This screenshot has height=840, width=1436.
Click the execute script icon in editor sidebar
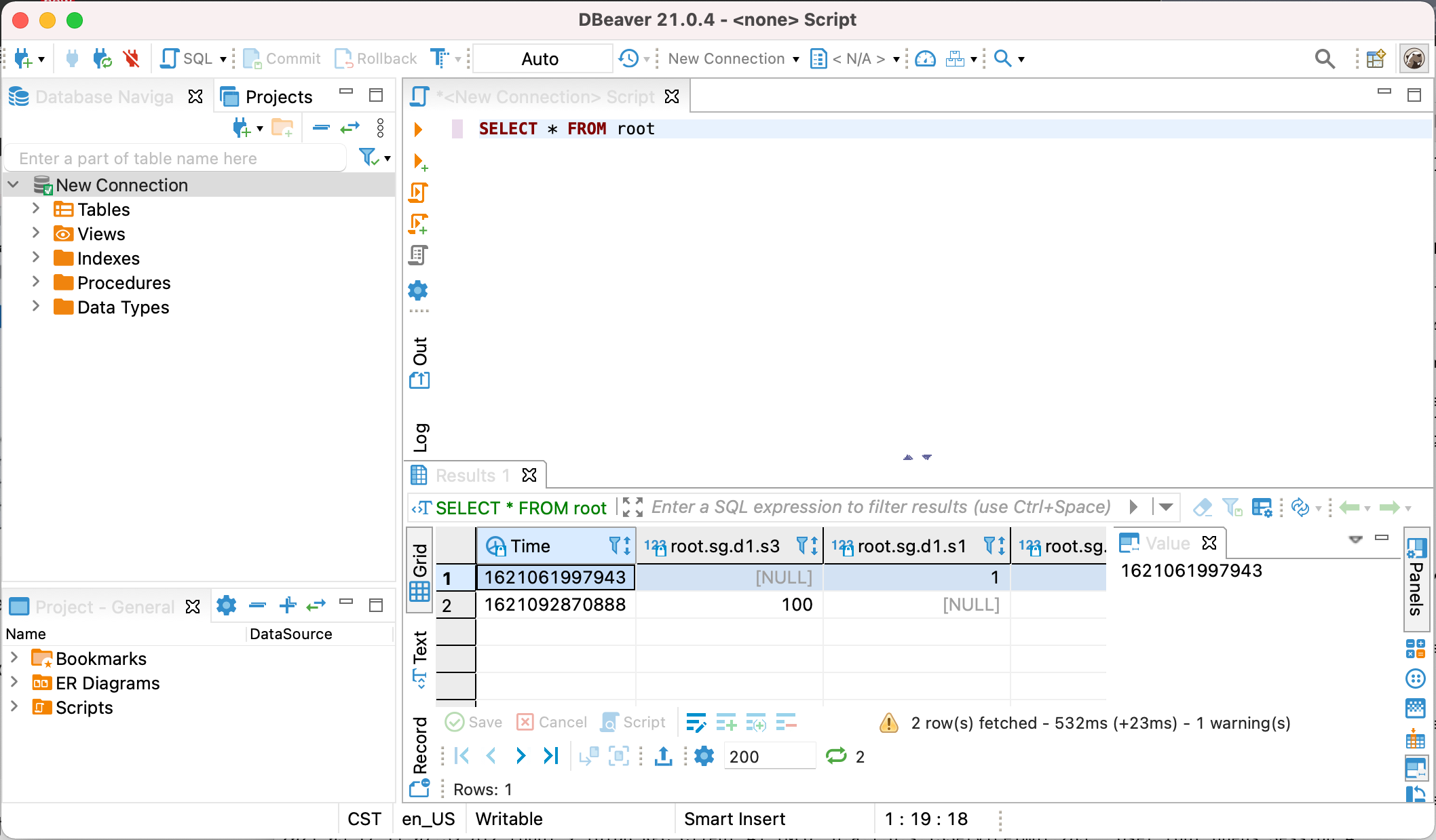pyautogui.click(x=418, y=193)
